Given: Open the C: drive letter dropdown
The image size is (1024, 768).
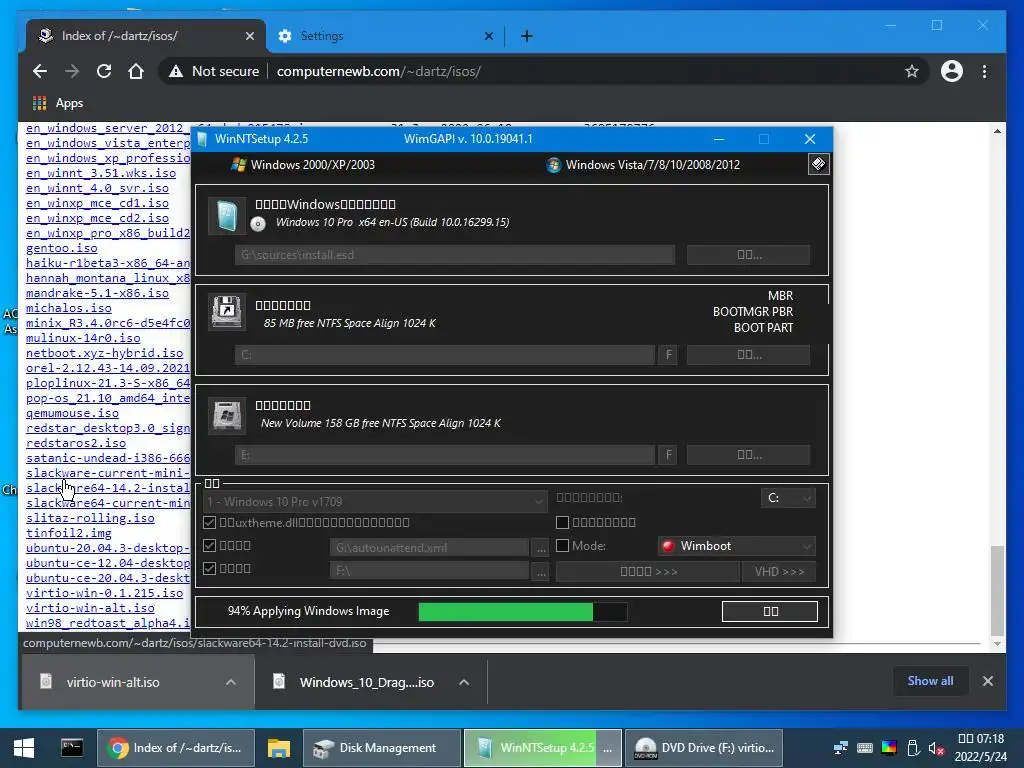Looking at the screenshot, I should [x=788, y=498].
